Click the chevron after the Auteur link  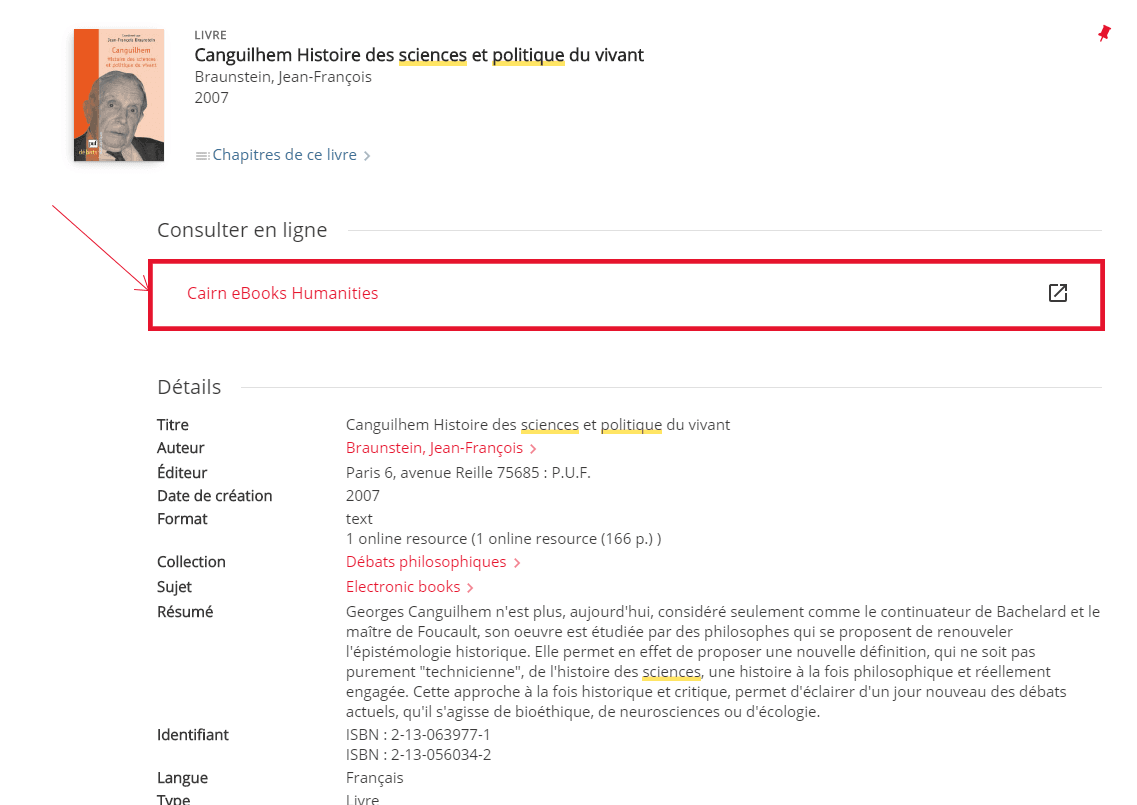click(534, 449)
